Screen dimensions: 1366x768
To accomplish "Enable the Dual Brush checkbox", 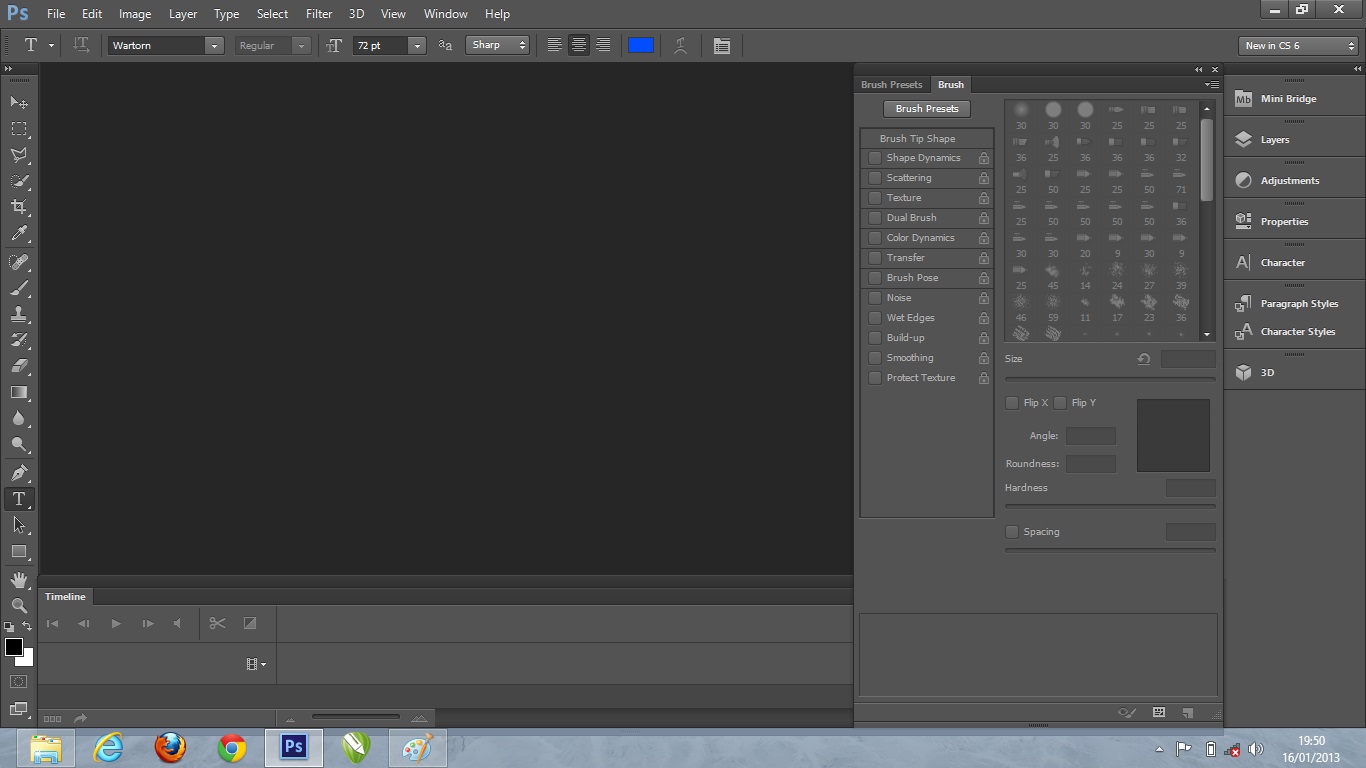I will pos(875,218).
